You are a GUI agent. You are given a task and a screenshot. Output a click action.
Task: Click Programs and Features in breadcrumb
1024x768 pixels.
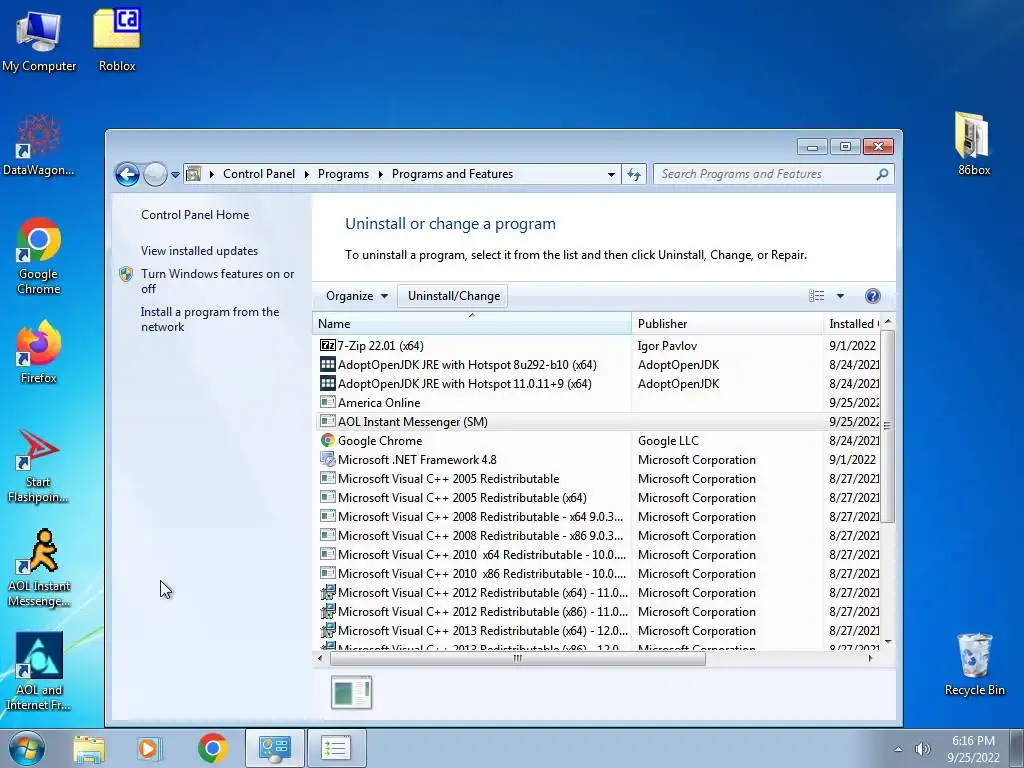[452, 174]
